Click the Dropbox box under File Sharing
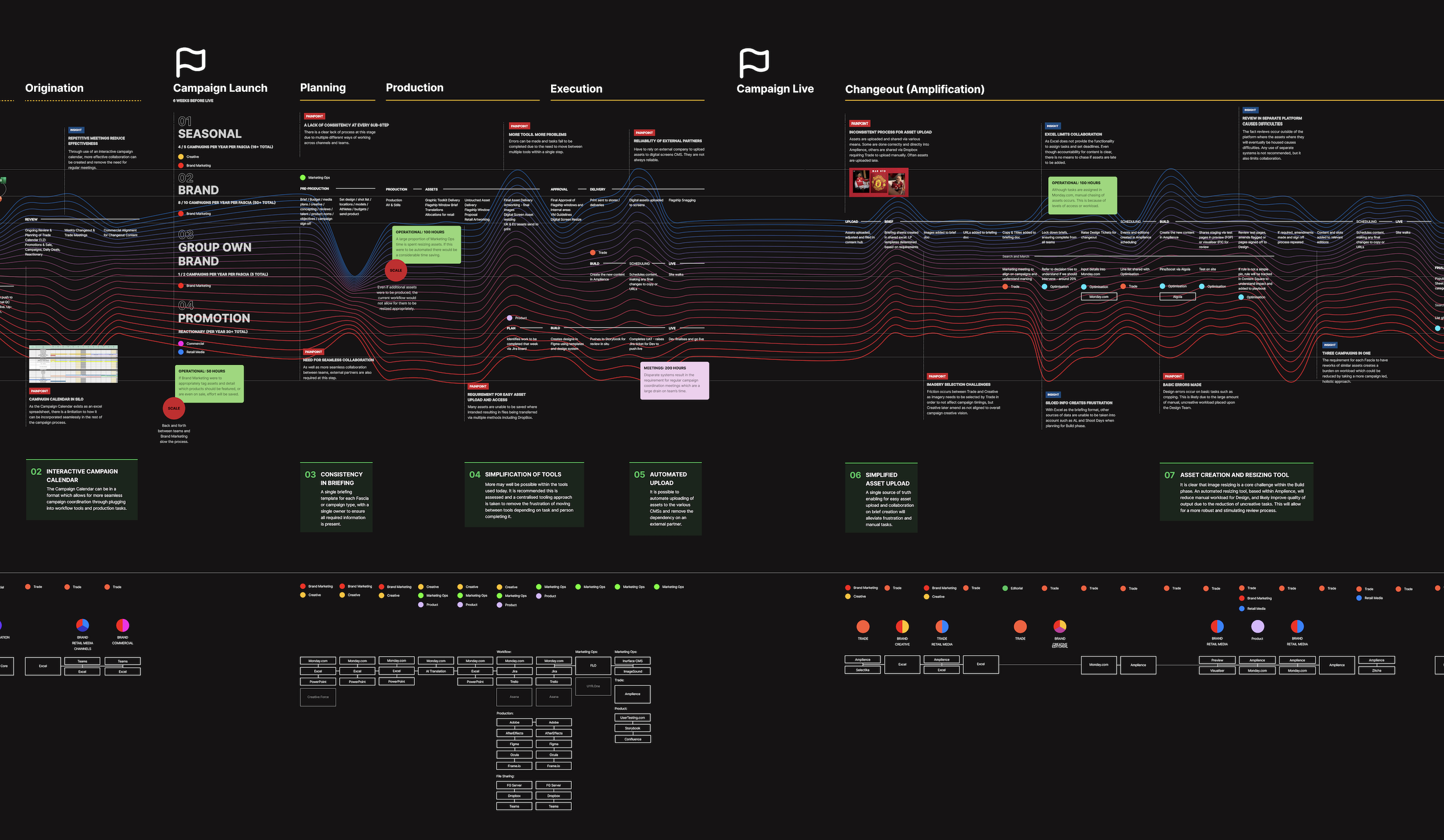This screenshot has height=840, width=1444. pos(513,795)
